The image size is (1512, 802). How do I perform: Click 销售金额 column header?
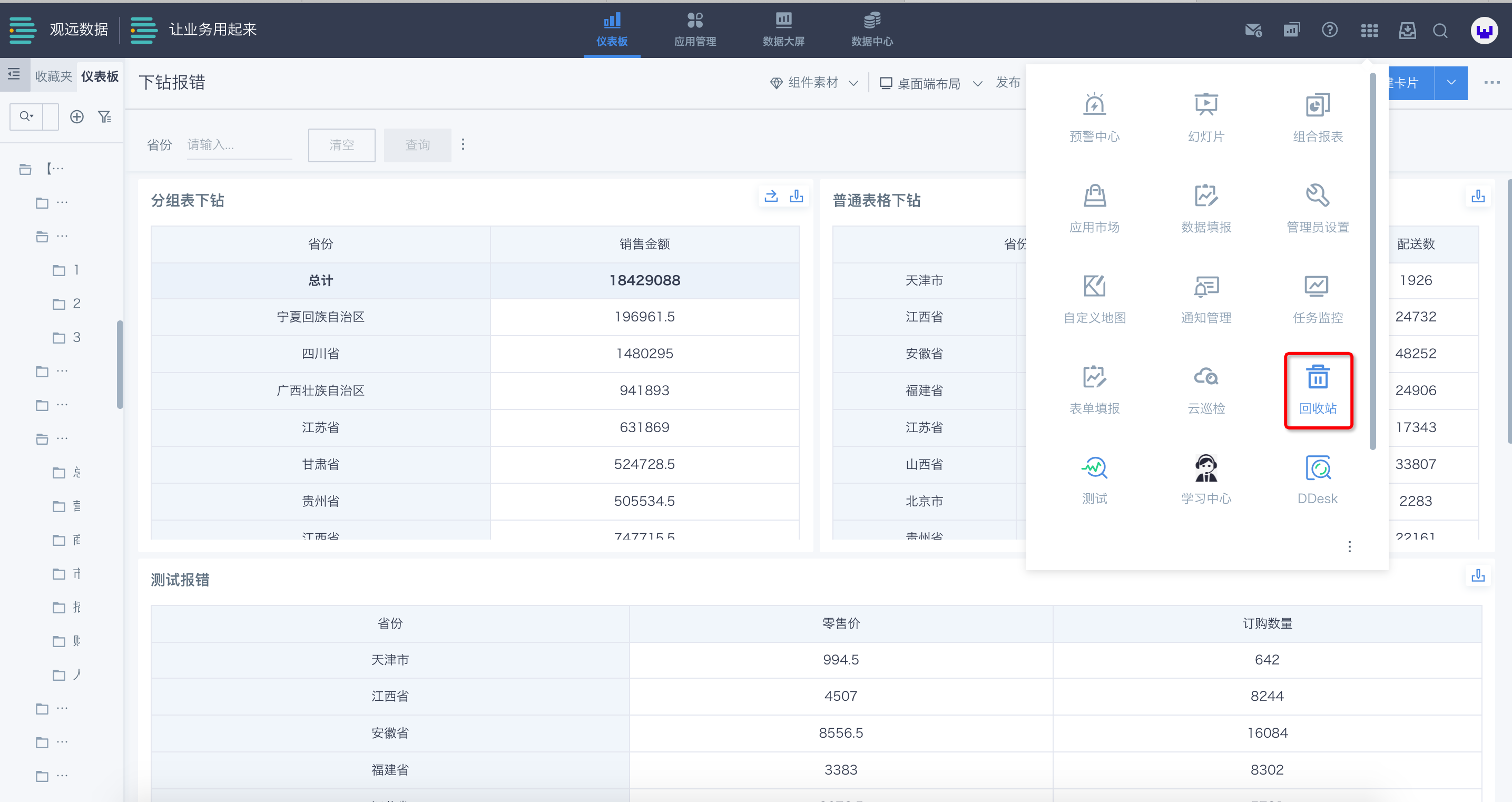point(644,244)
